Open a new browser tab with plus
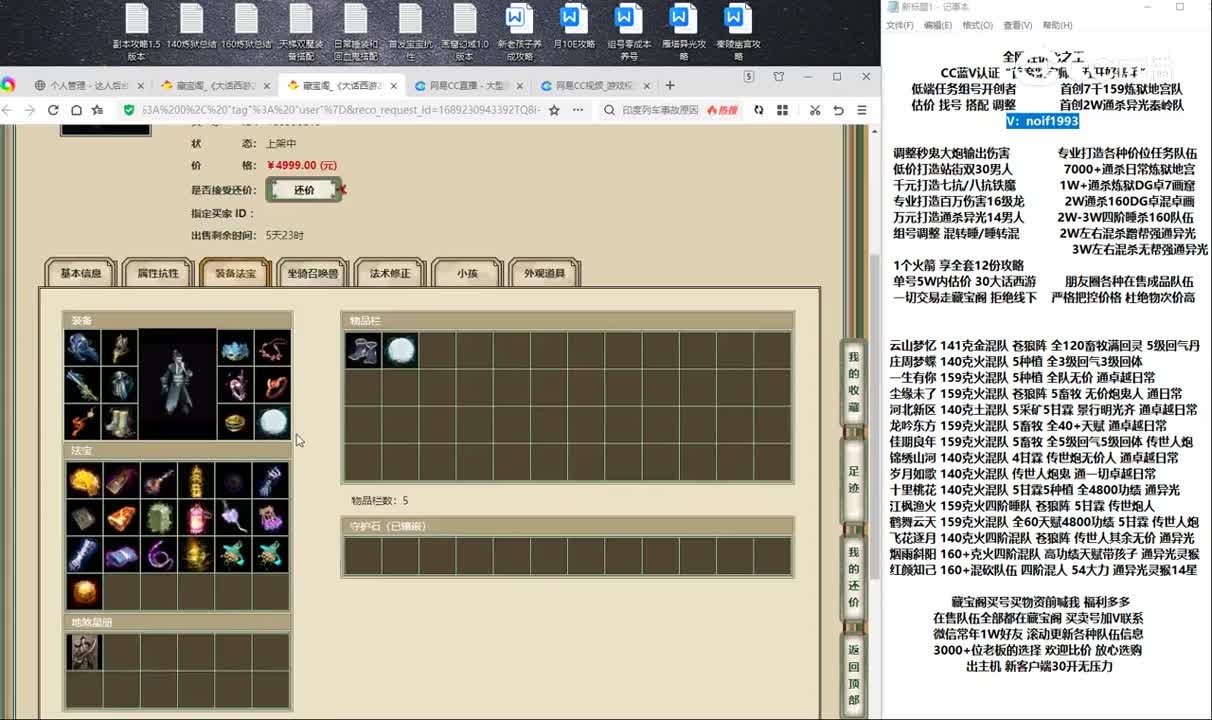This screenshot has height=720, width=1212. 670,85
